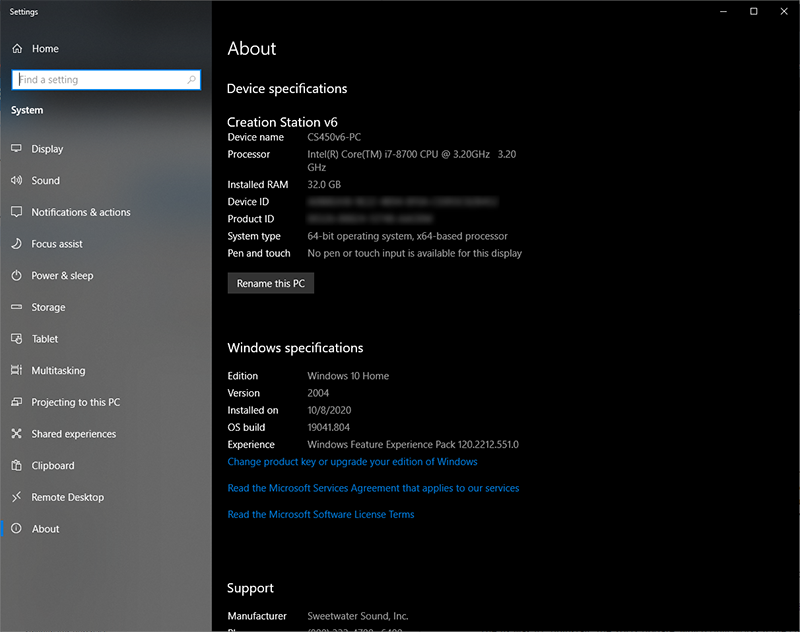Click the Rename this PC button

(270, 283)
